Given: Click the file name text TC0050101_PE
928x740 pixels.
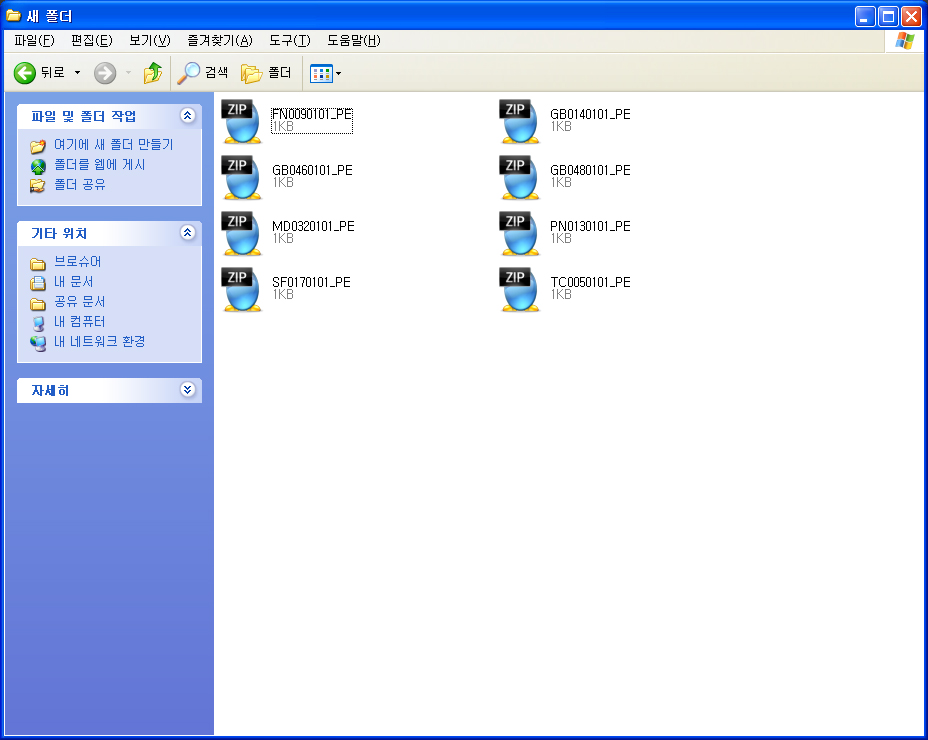Looking at the screenshot, I should click(590, 282).
